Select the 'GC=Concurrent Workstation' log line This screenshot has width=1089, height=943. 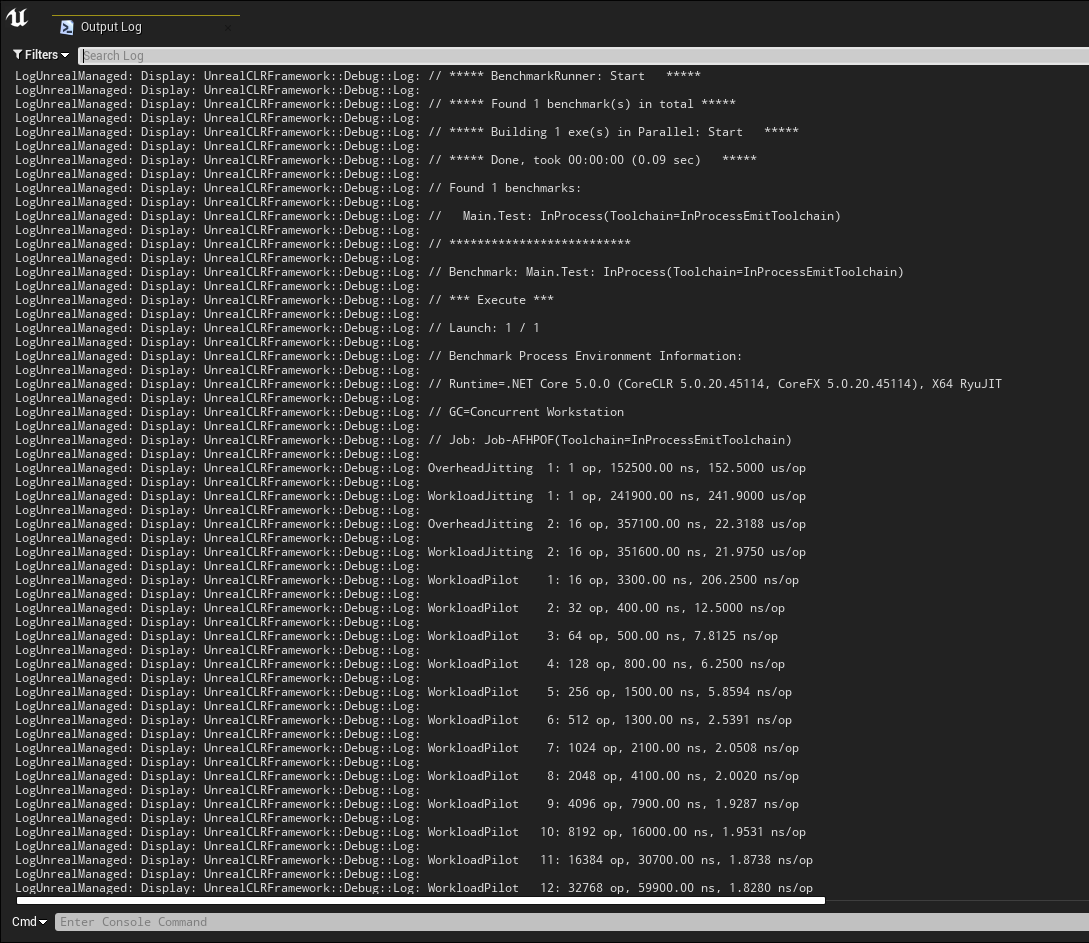click(x=319, y=412)
